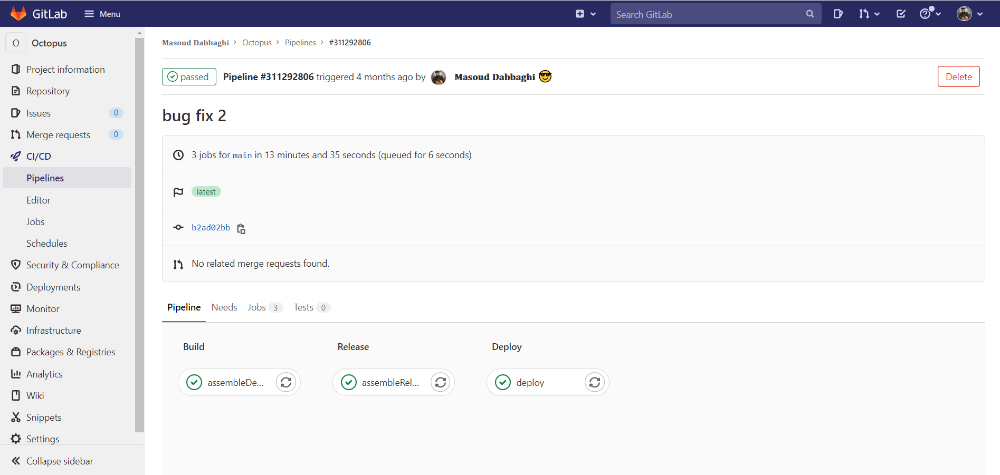Switch to the Tests tab

click(x=312, y=307)
